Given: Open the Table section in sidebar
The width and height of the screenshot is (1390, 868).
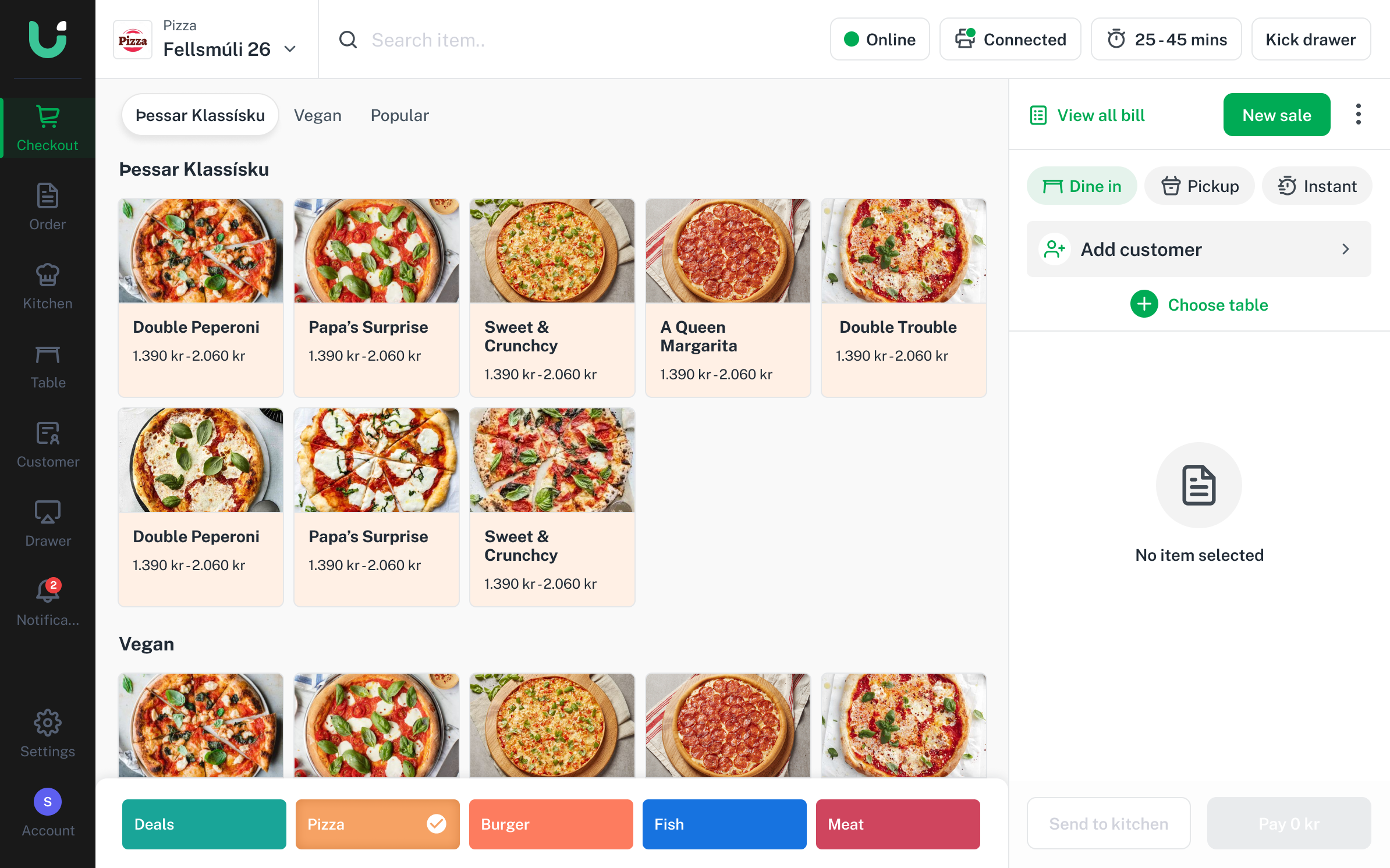Looking at the screenshot, I should click(48, 365).
